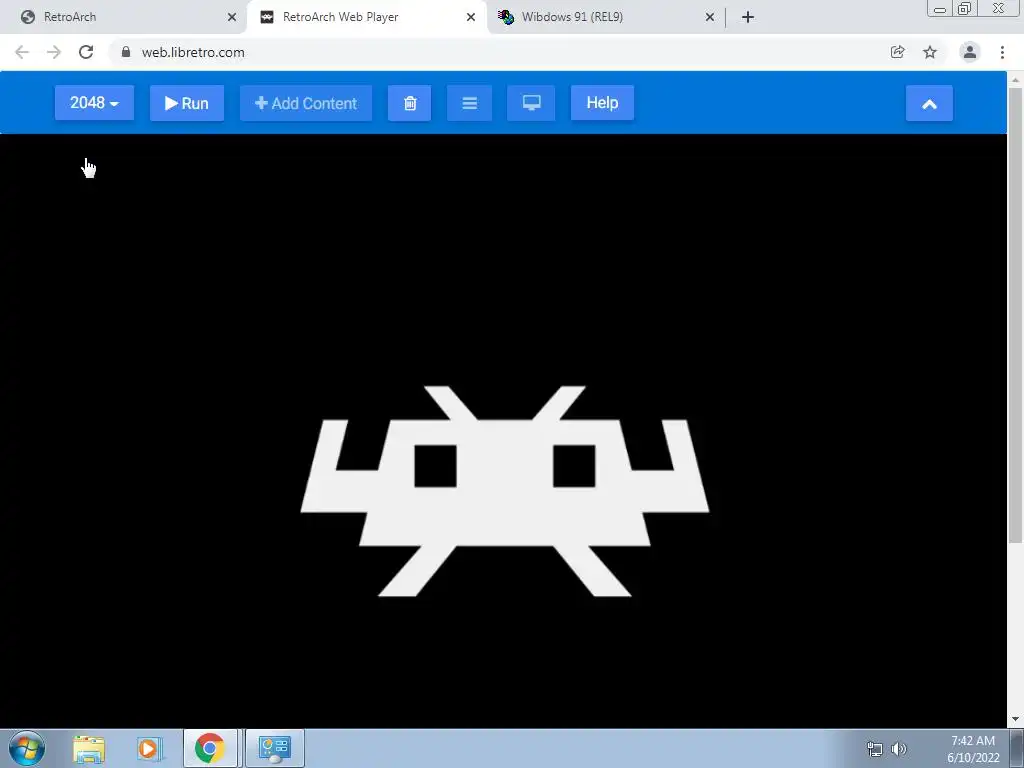This screenshot has width=1024, height=768.
Task: Click the Wibdows 91 tab favicon
Action: (x=505, y=17)
